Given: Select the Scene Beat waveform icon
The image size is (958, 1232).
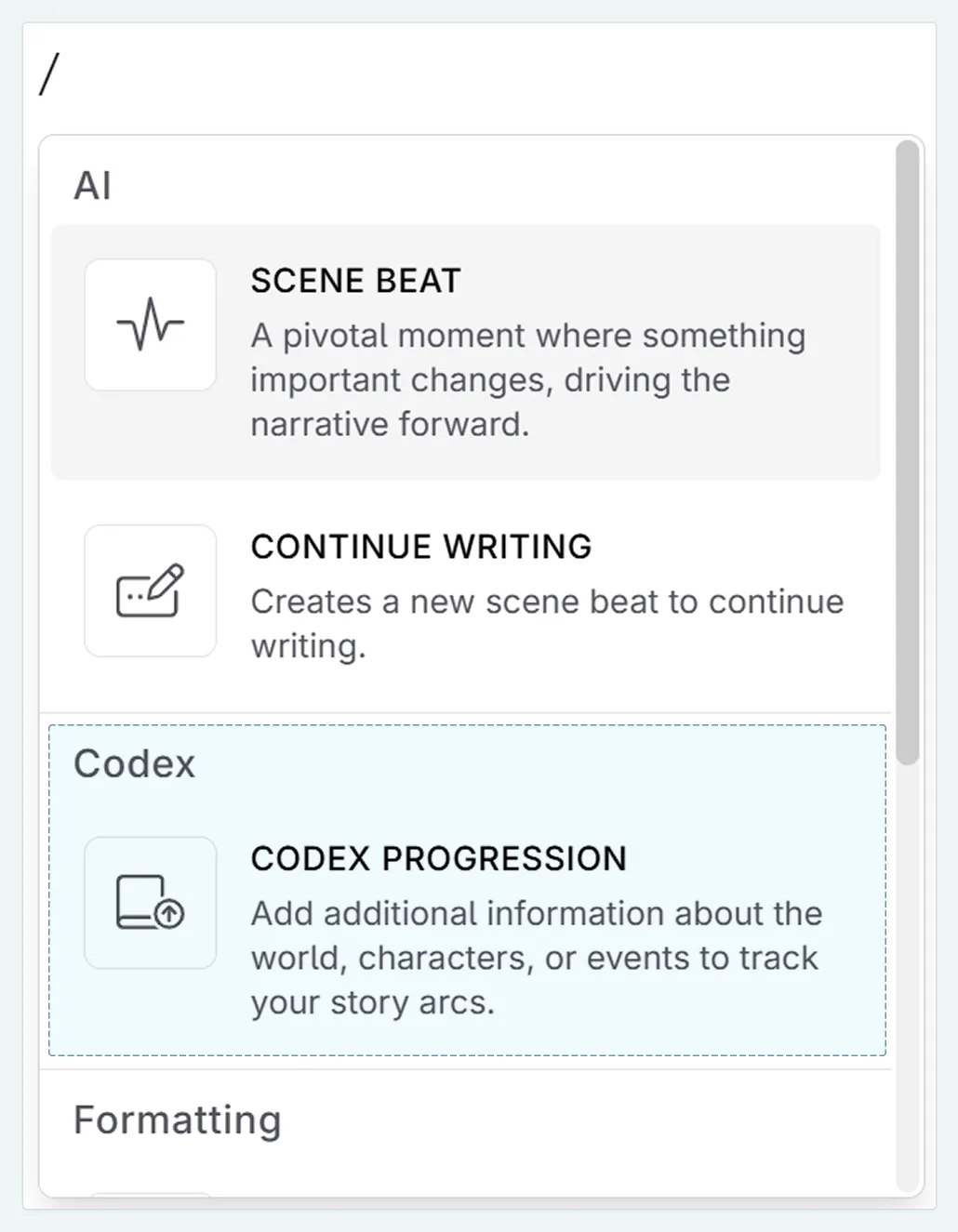Looking at the screenshot, I should pos(150,324).
